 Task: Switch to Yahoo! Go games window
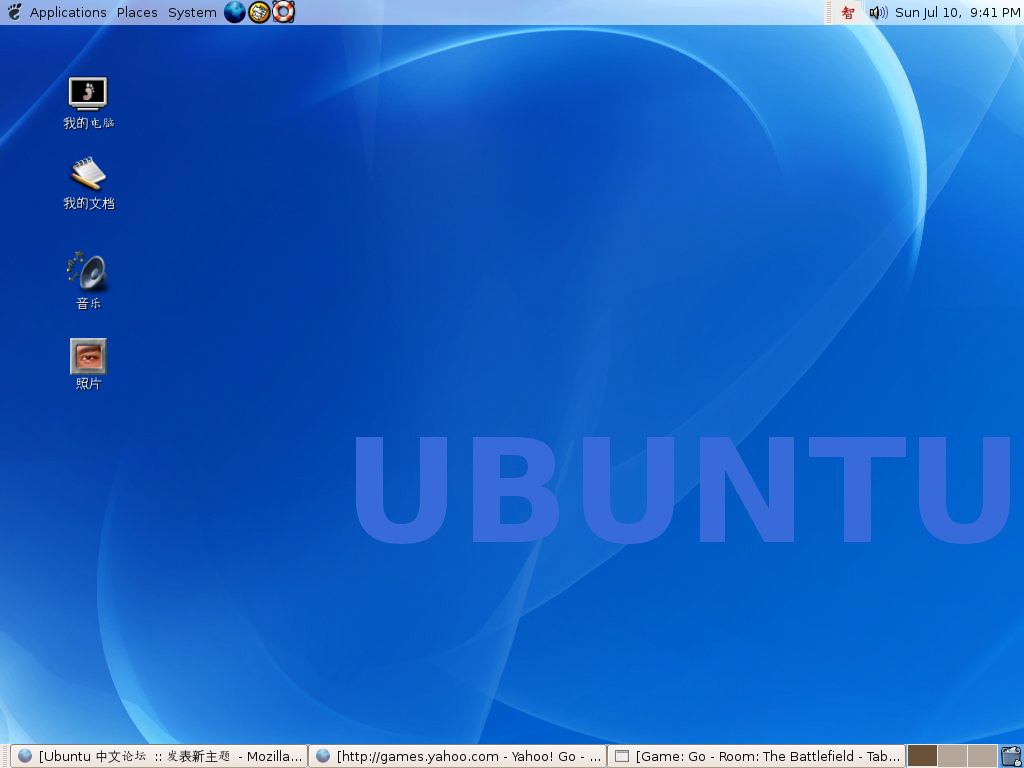tap(457, 756)
